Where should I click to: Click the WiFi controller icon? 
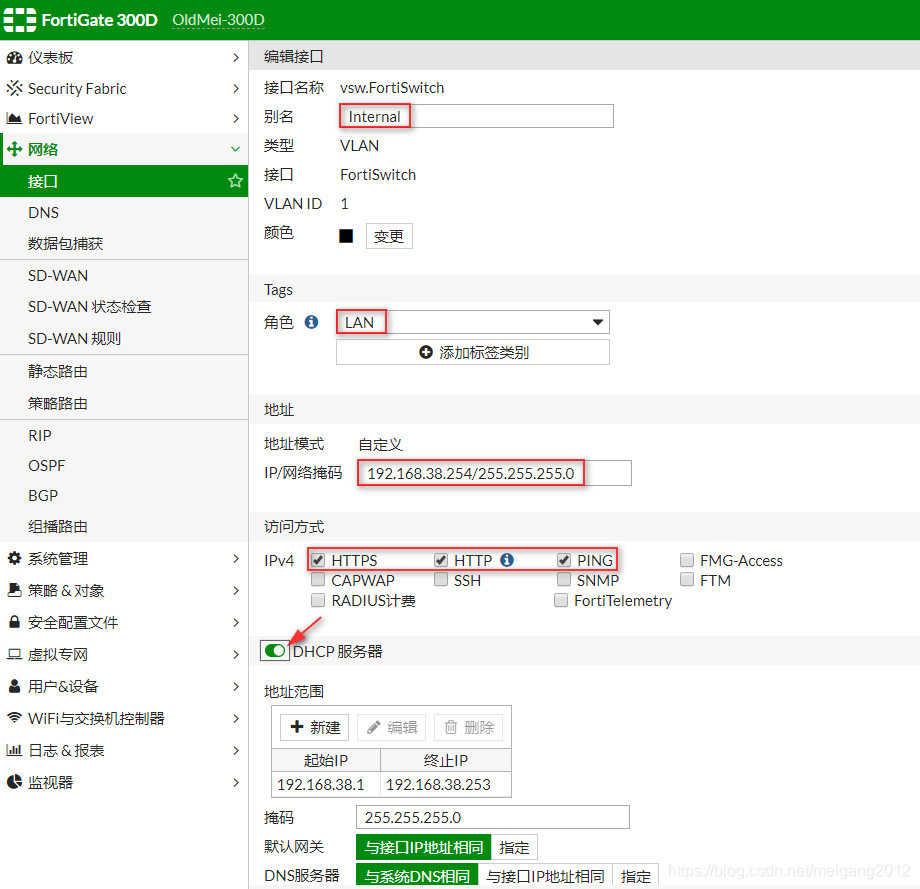point(14,718)
